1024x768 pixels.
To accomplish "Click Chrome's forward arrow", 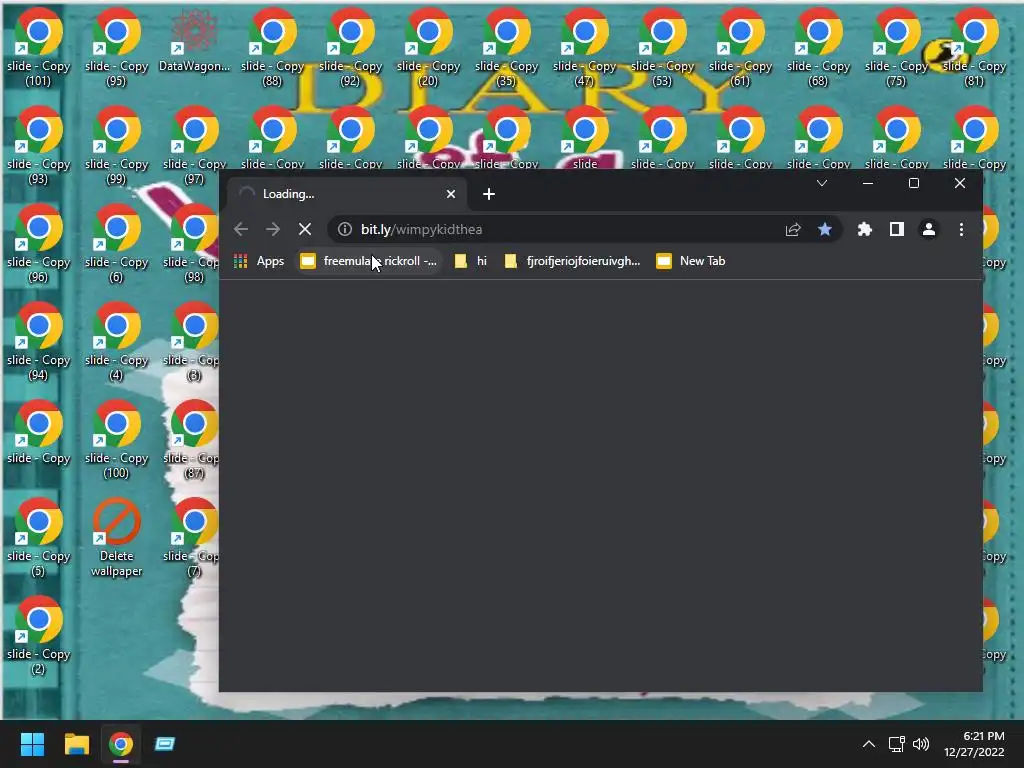I will click(x=273, y=229).
